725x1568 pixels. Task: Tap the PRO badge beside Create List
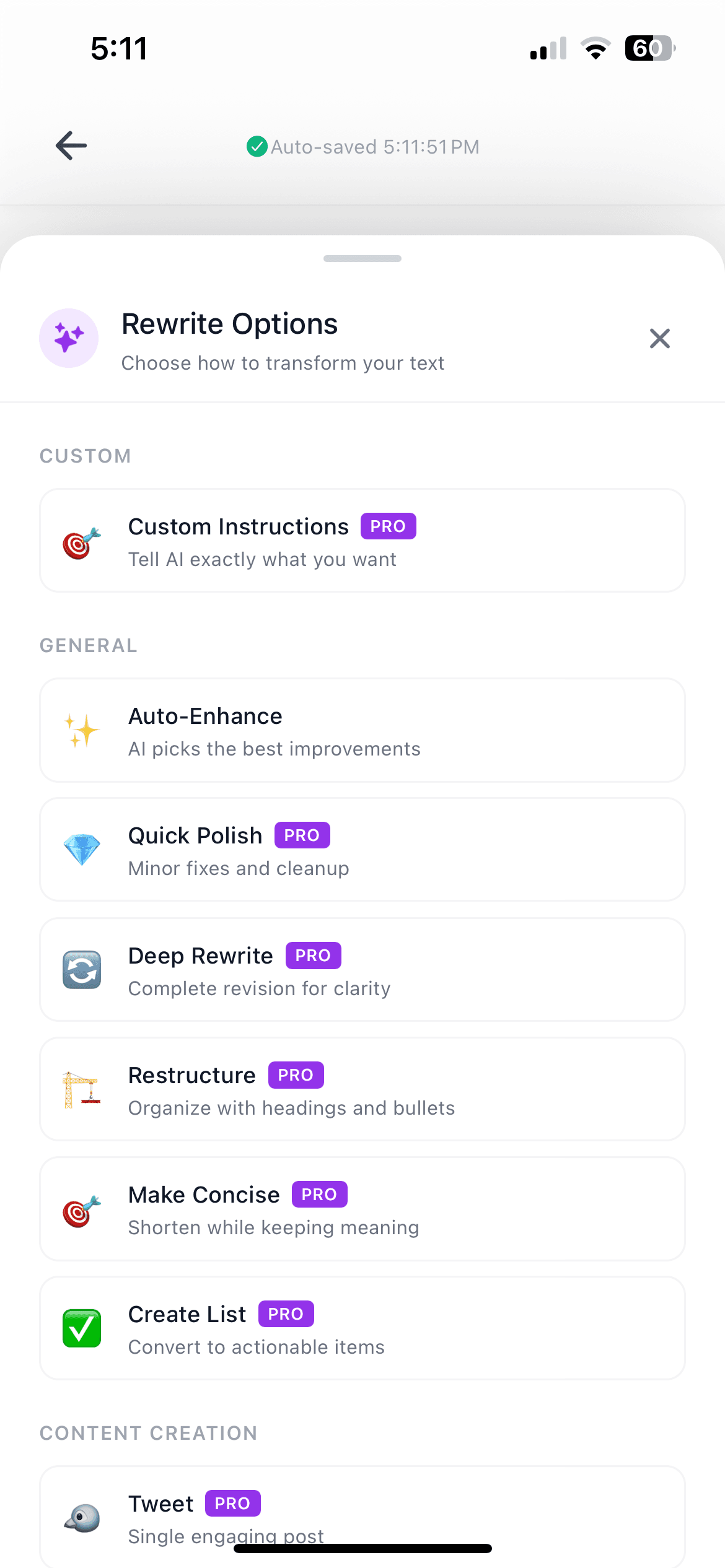286,1314
